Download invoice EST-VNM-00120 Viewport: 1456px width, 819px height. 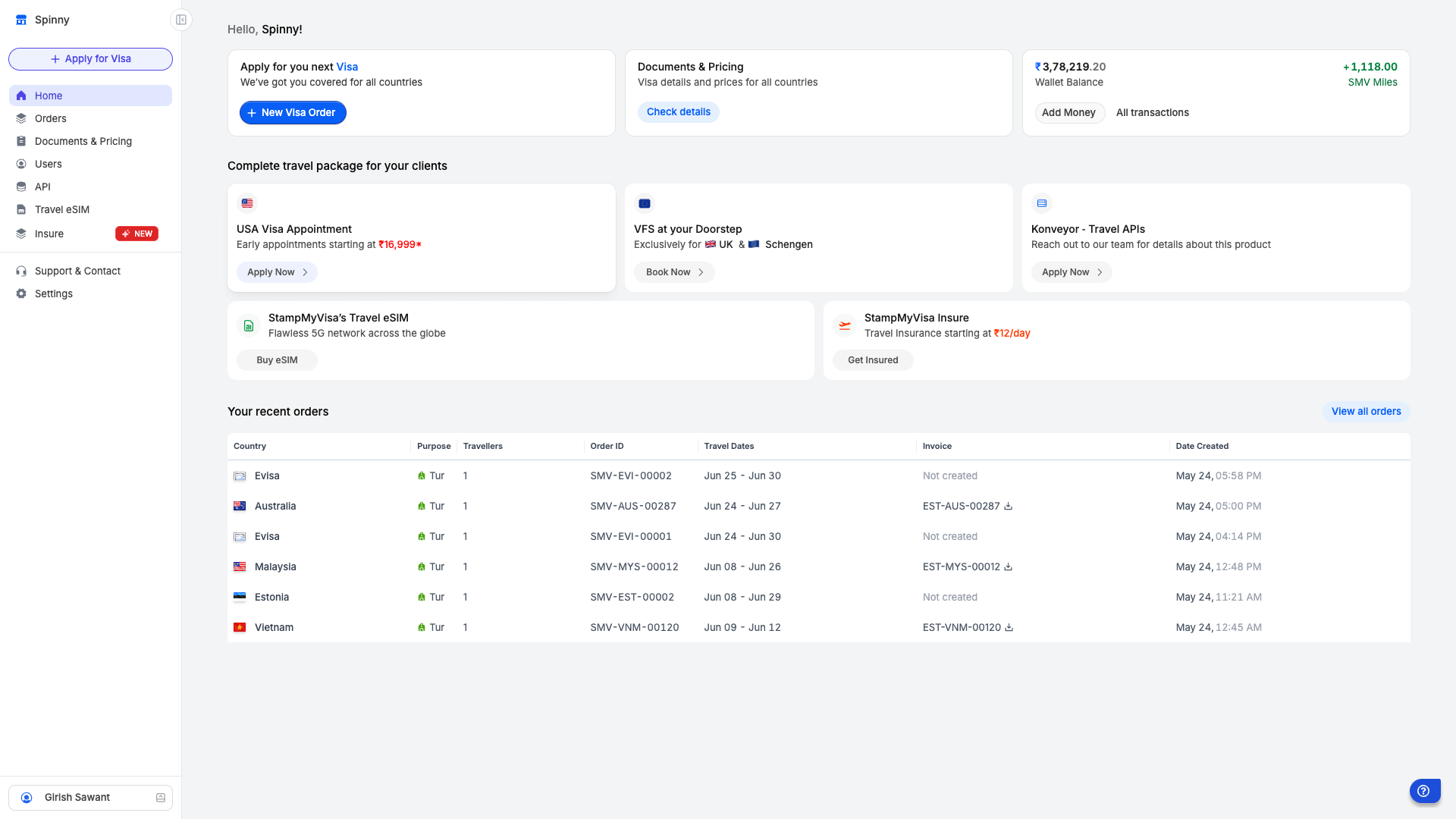pos(1009,628)
